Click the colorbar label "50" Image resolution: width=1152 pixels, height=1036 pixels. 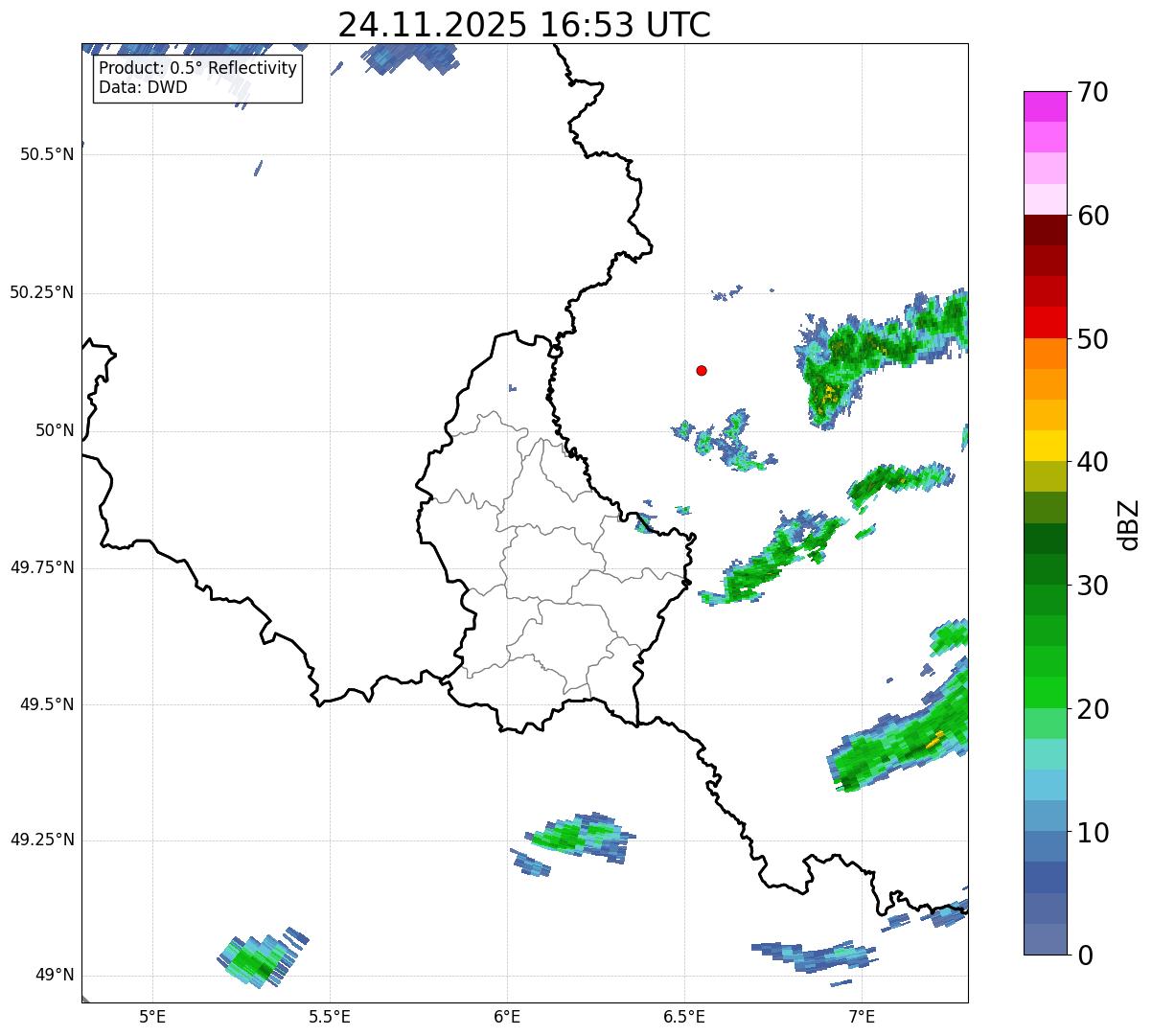[x=1093, y=339]
